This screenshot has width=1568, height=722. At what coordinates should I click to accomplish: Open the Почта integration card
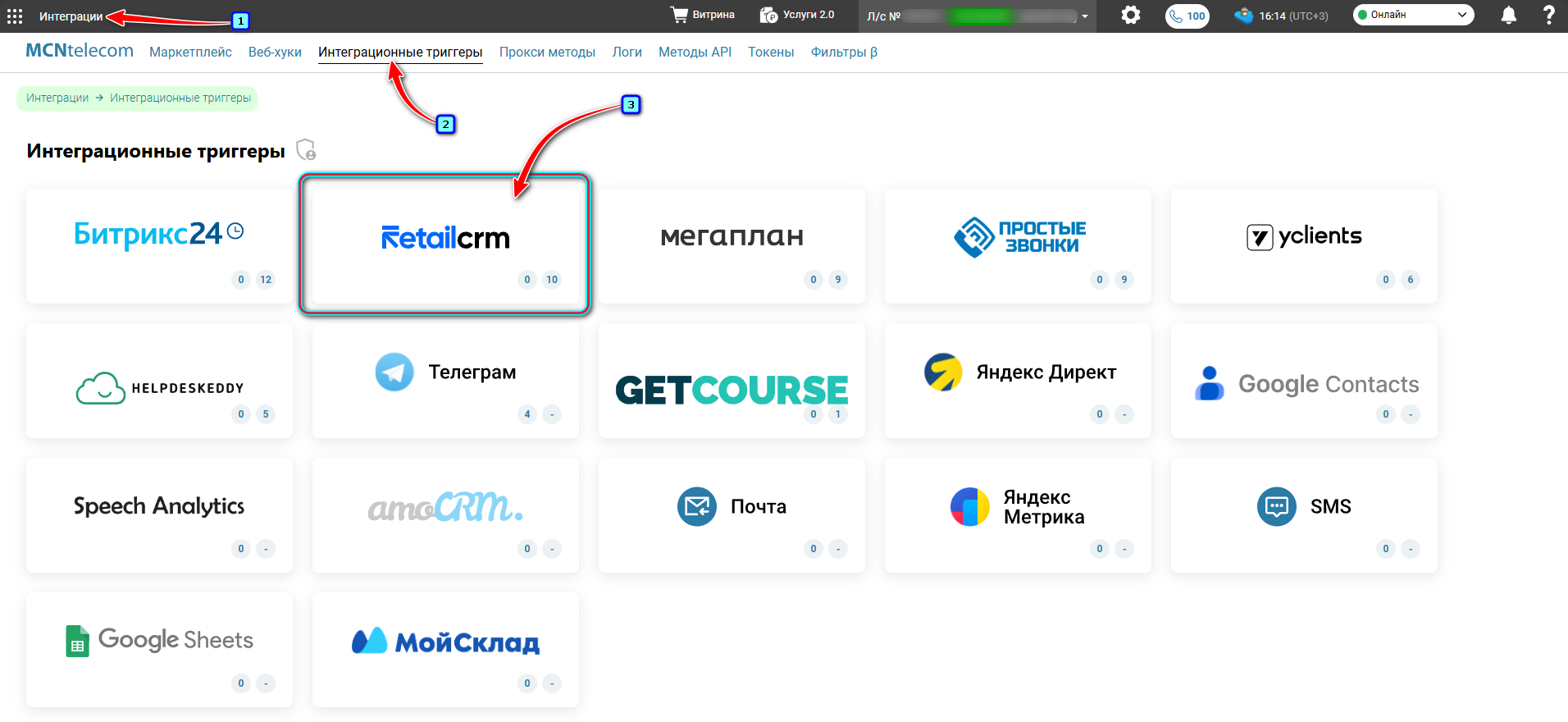point(732,515)
